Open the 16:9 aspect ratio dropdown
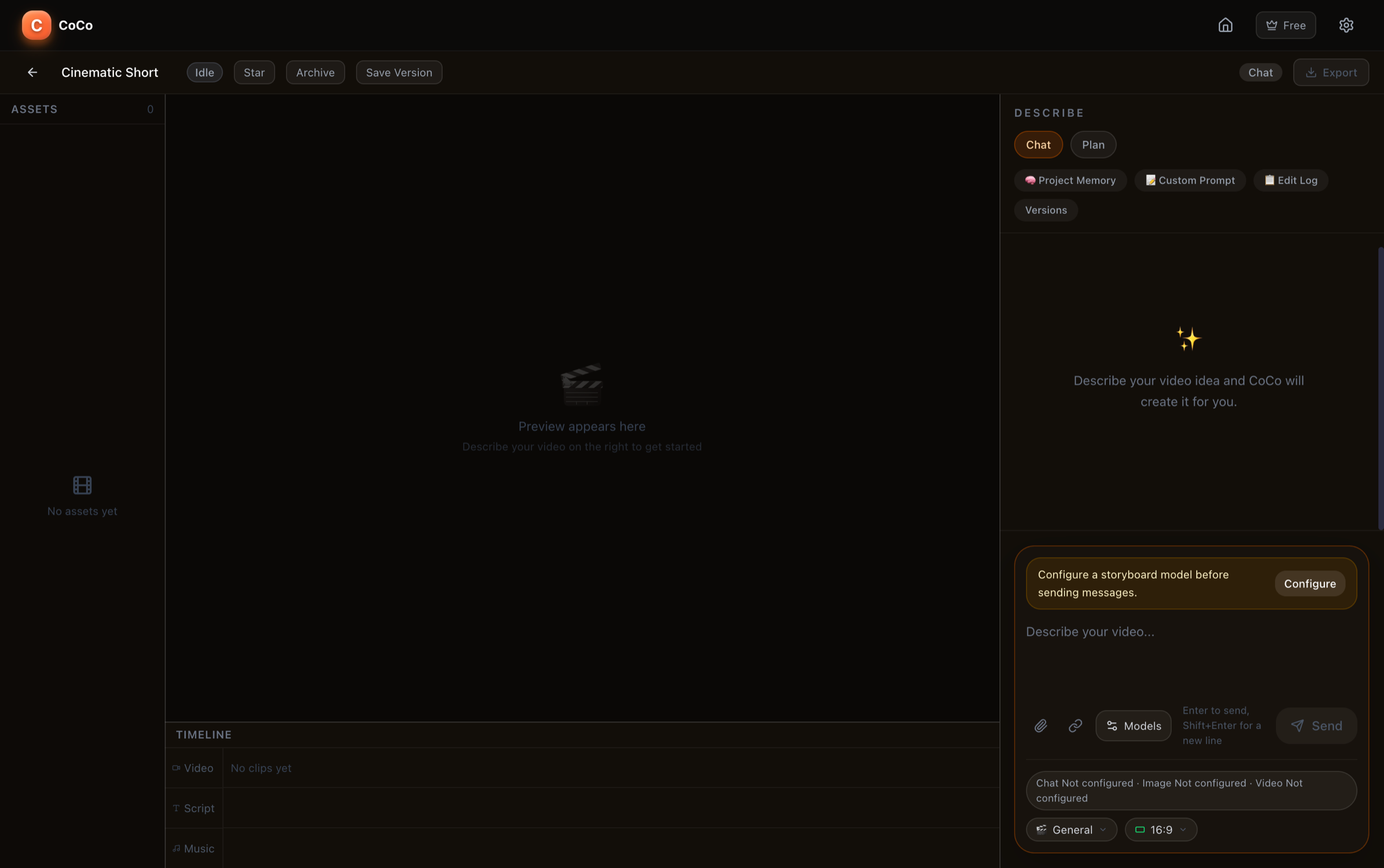 point(1160,830)
